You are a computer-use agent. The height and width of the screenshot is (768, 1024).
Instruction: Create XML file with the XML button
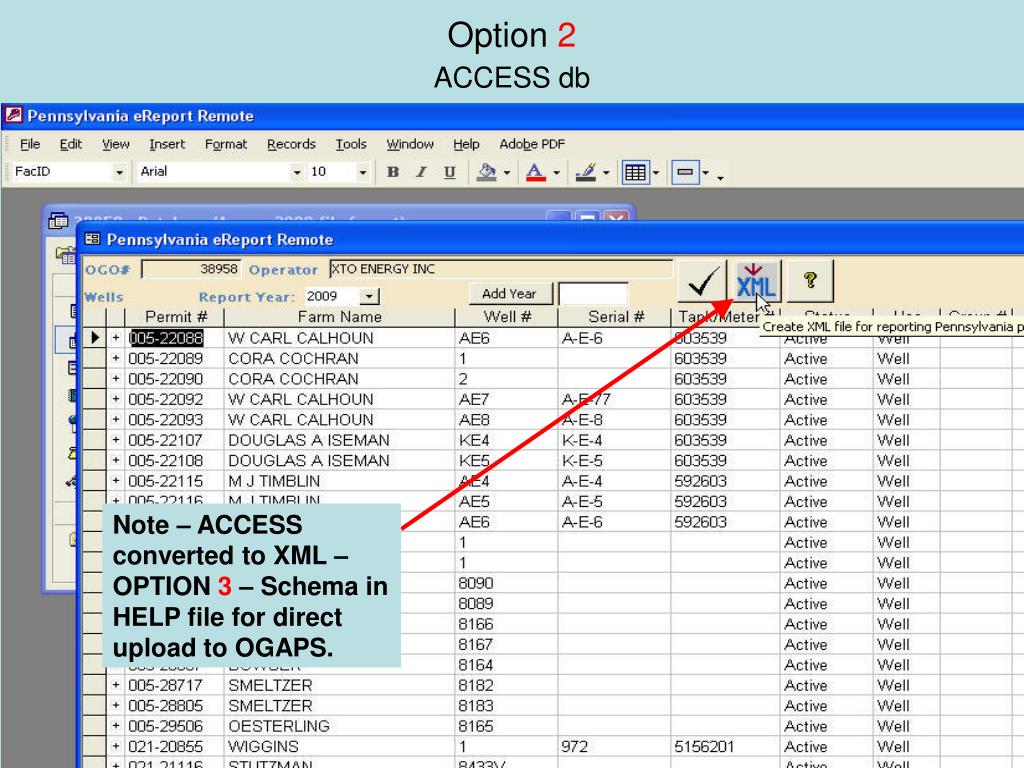click(756, 281)
